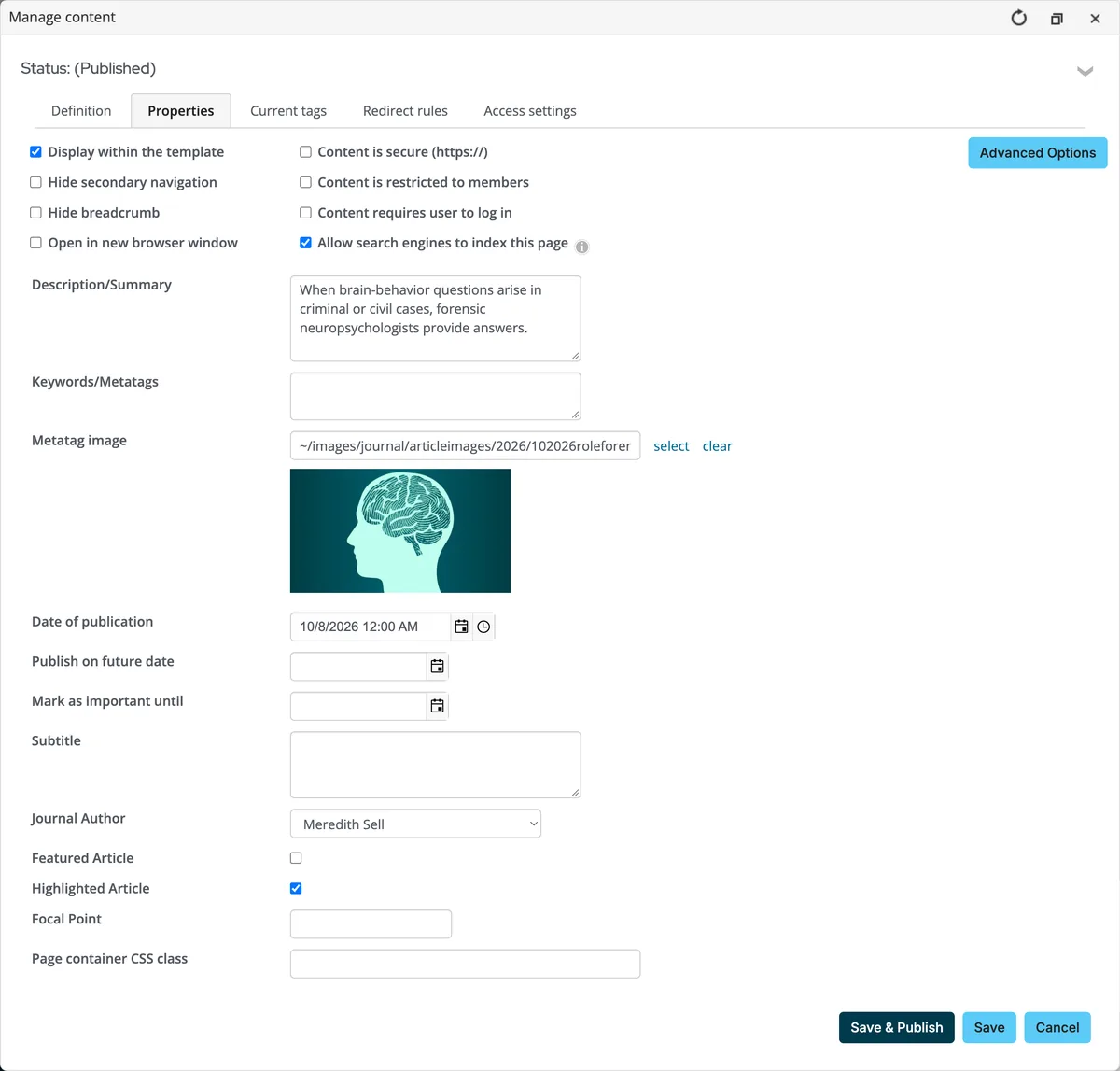The width and height of the screenshot is (1120, 1071).
Task: Click the info icon beside search engine indexing
Action: coord(582,247)
